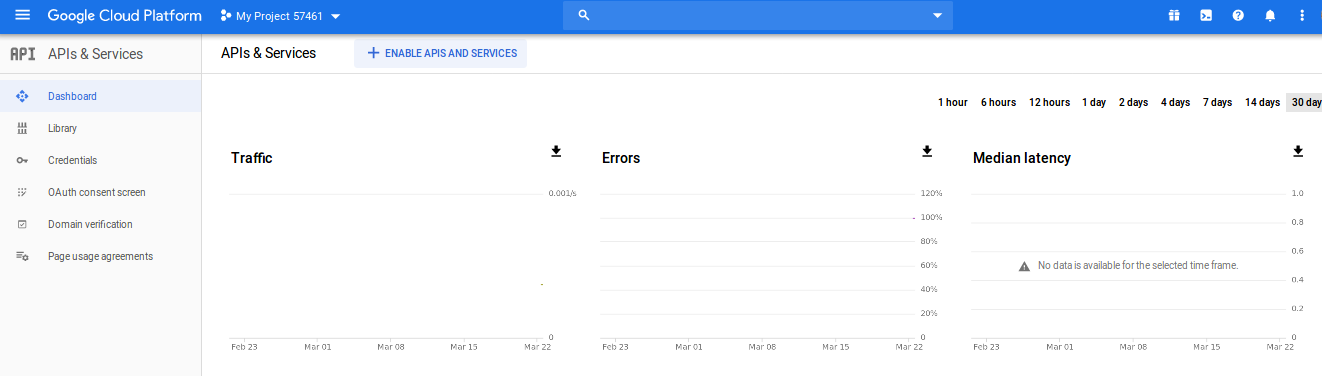Click the Dashboard sidebar icon
The height and width of the screenshot is (376, 1322).
pyautogui.click(x=23, y=96)
